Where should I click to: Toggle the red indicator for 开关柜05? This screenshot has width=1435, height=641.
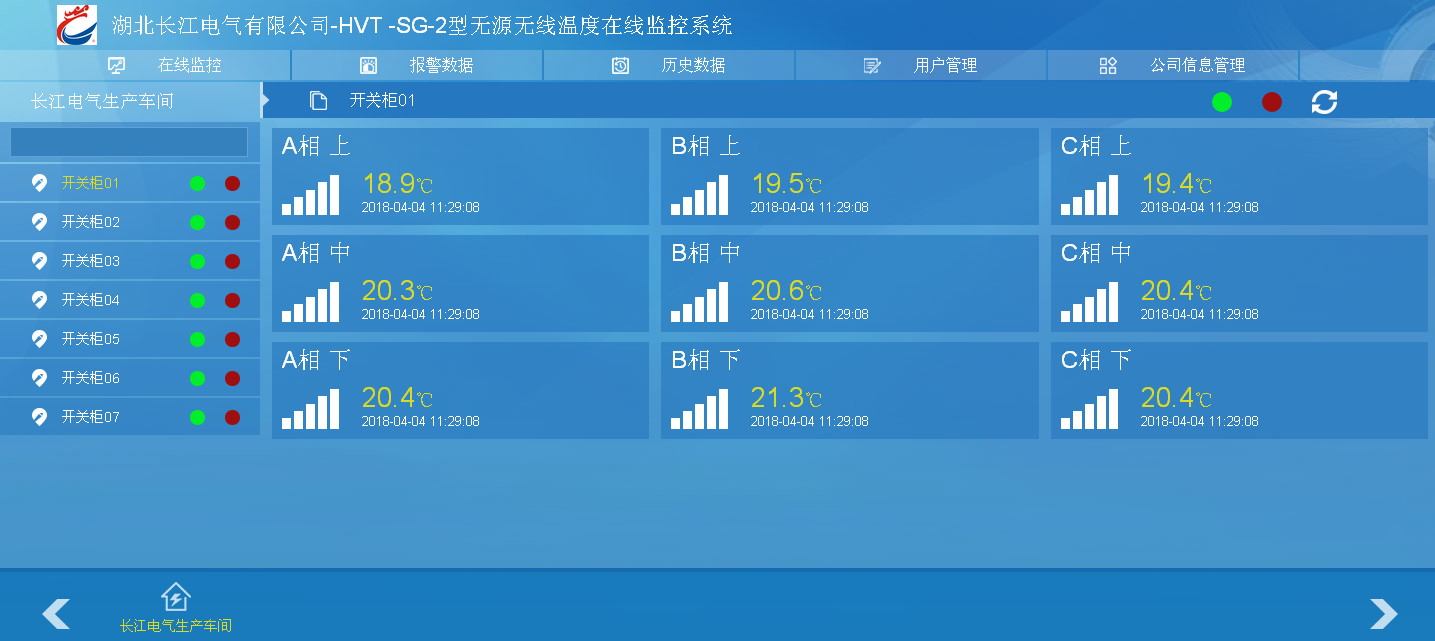tap(232, 339)
